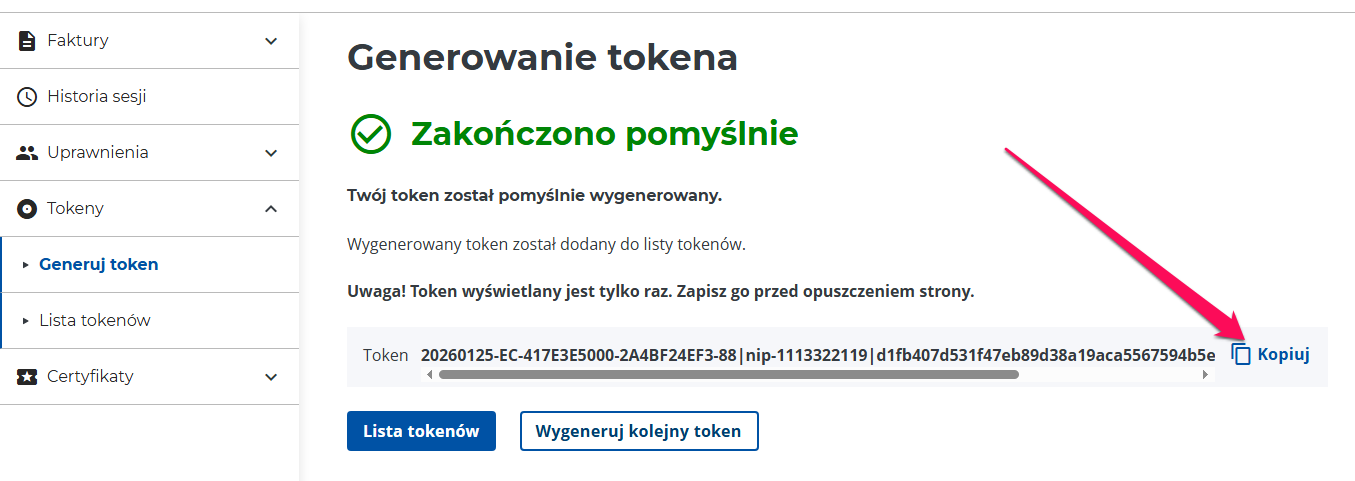This screenshot has height=481, width=1355.
Task: Click the Uprawnienia people icon
Action: click(x=27, y=153)
